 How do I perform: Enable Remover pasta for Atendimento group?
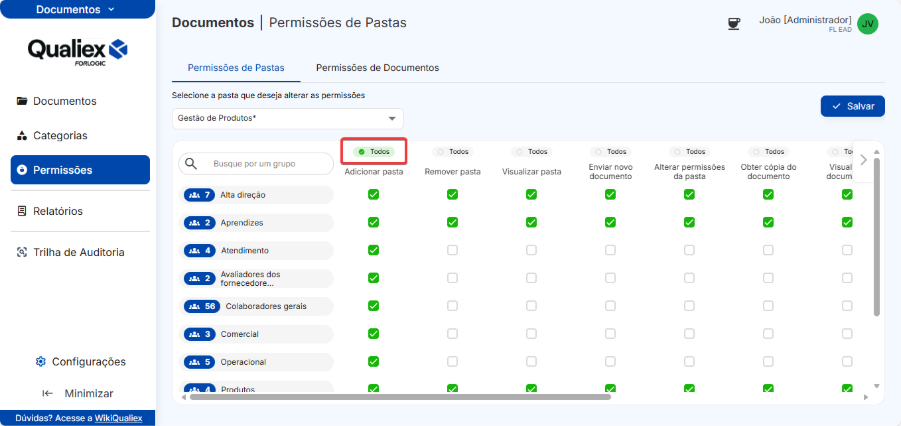452,250
